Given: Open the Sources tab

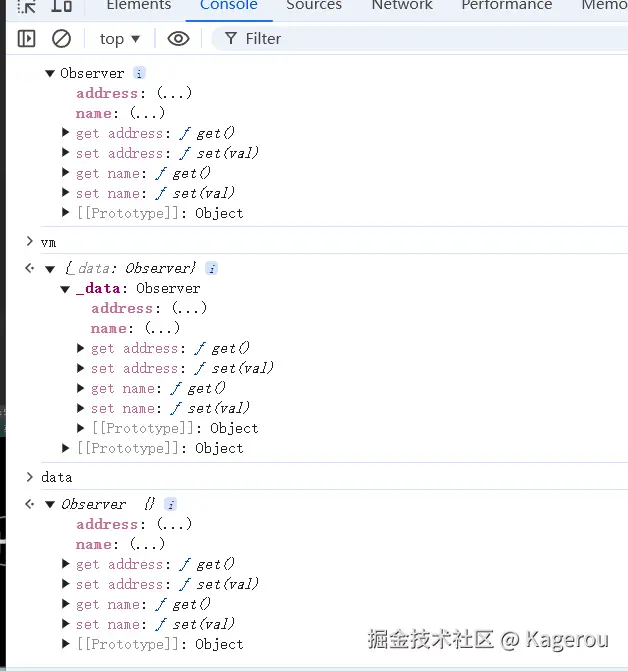Looking at the screenshot, I should [314, 5].
